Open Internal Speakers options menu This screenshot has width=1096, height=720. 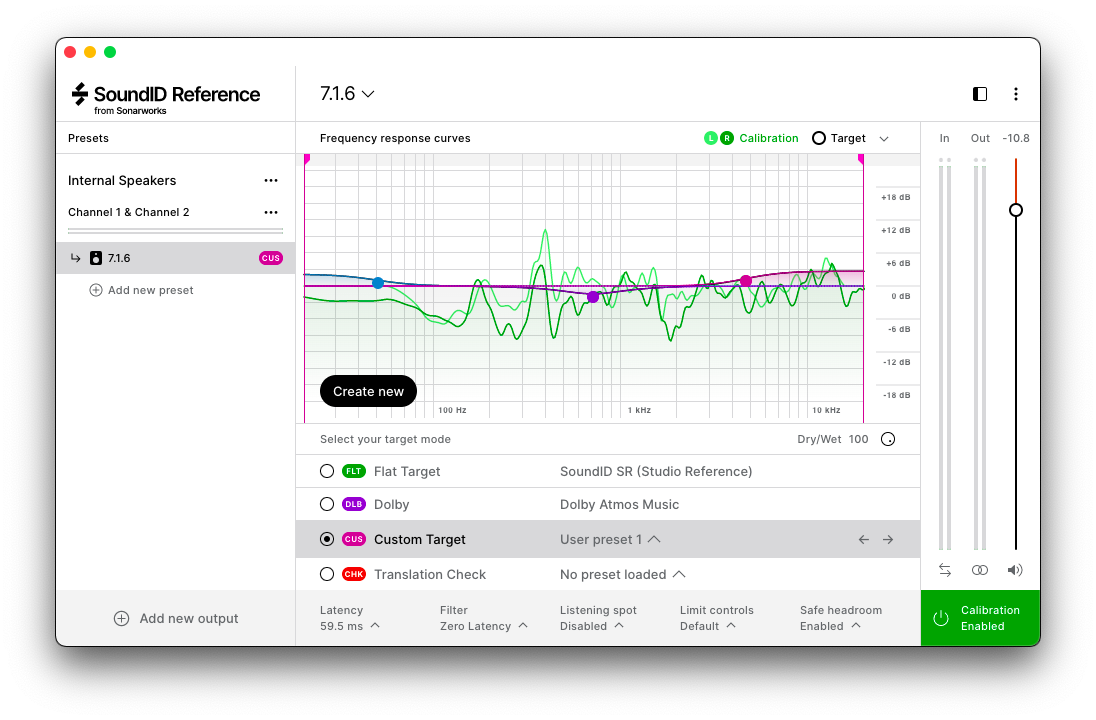click(271, 180)
